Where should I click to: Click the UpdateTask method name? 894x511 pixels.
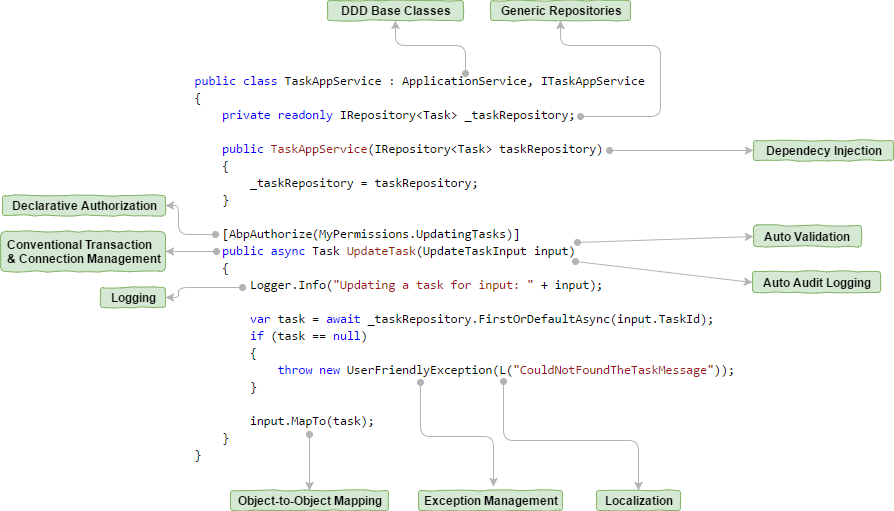[x=387, y=251]
